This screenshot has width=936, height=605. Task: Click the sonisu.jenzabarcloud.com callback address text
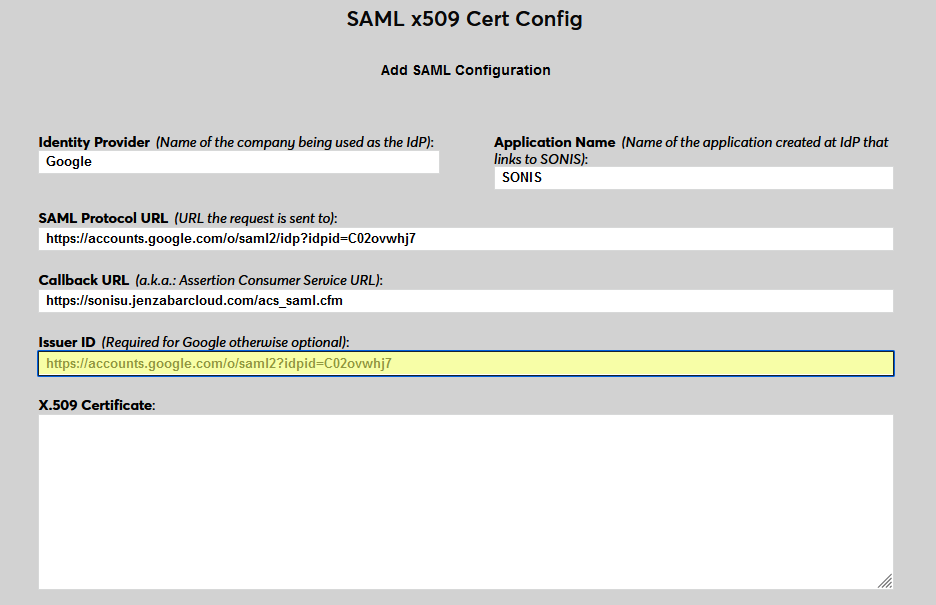coord(194,300)
